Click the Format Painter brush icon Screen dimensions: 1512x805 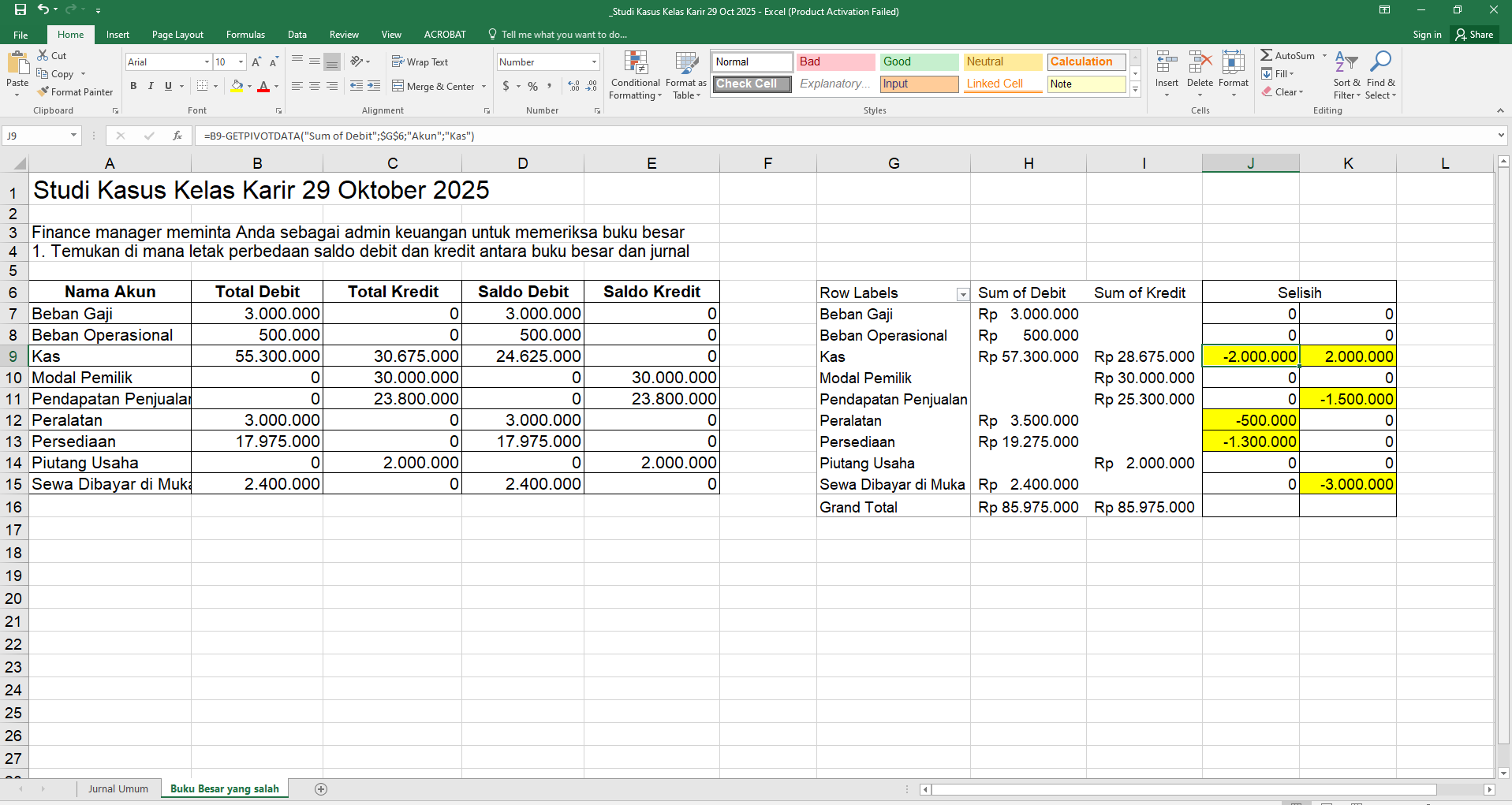click(43, 92)
